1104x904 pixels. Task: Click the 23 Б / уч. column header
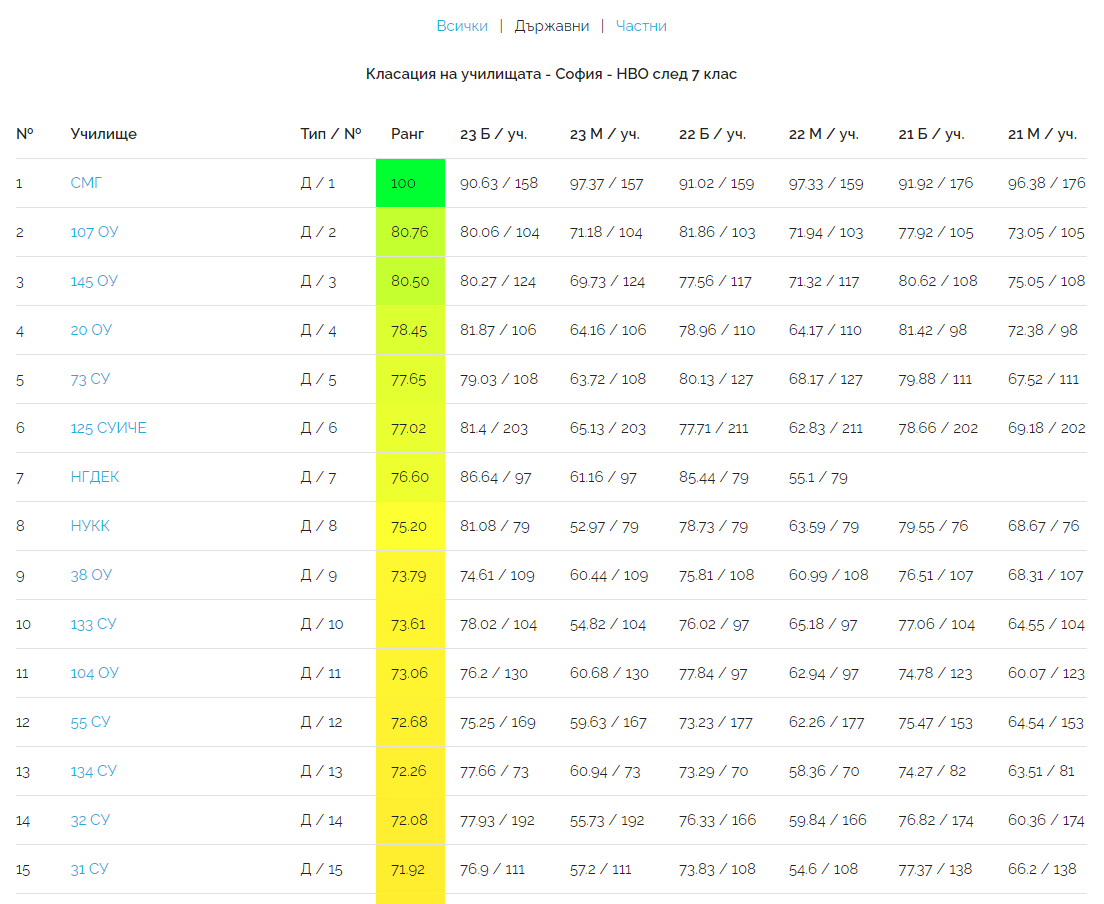click(x=493, y=134)
